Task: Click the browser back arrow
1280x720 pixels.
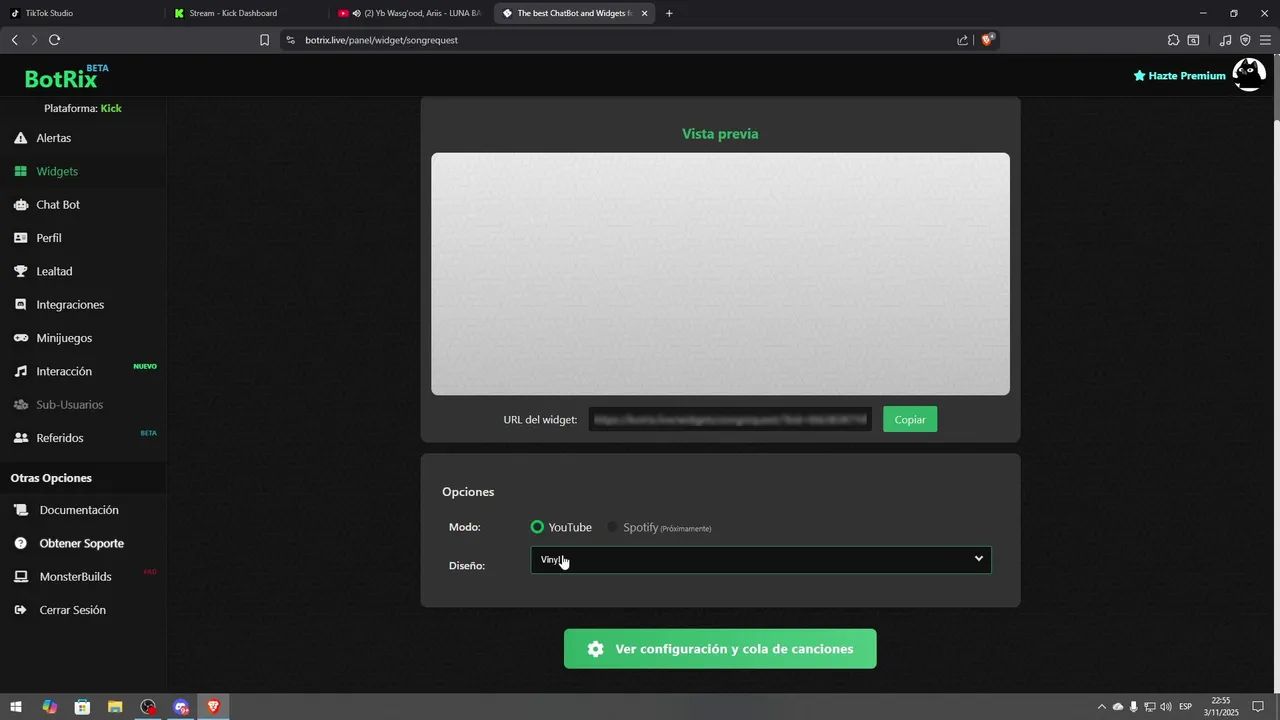Action: [14, 40]
